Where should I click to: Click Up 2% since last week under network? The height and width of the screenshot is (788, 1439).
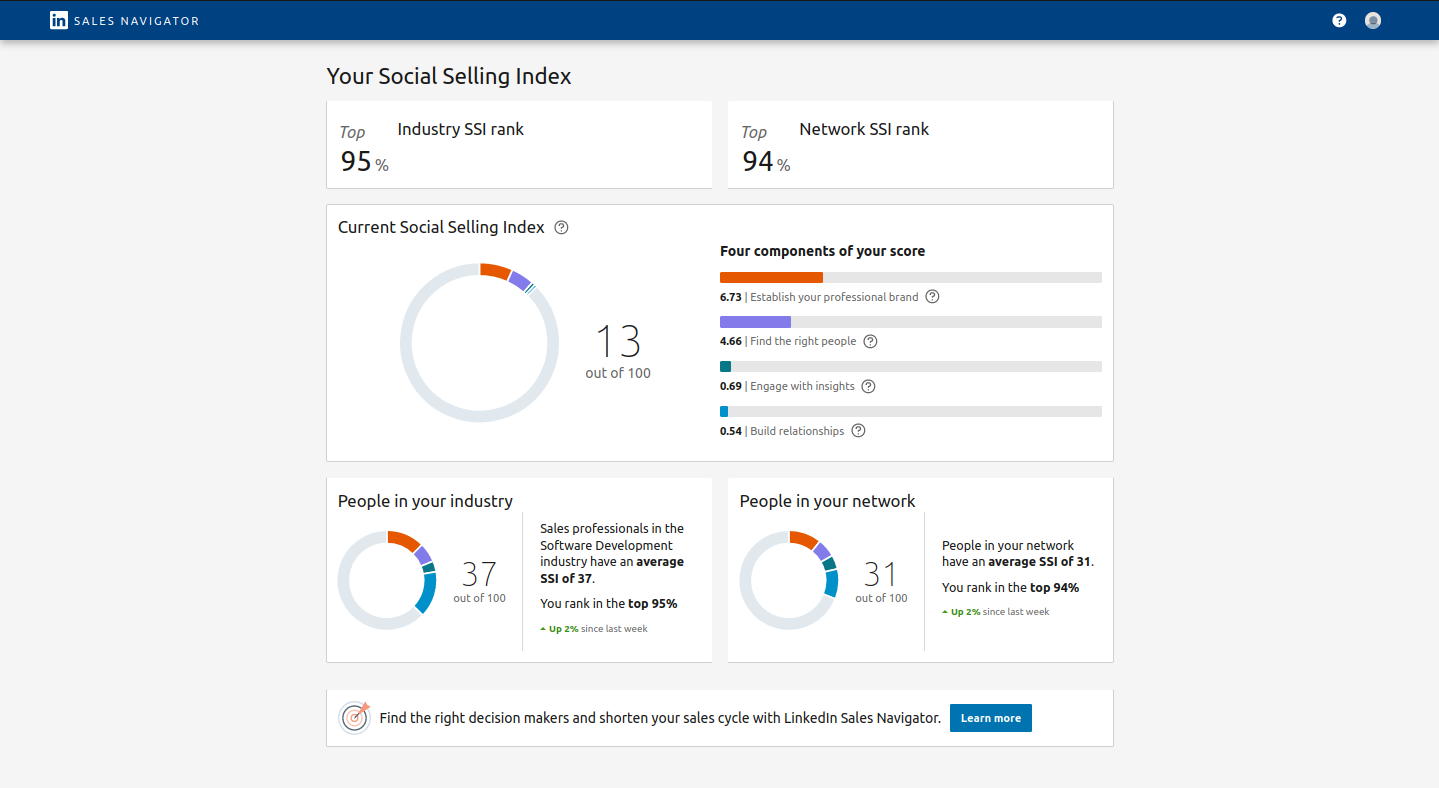coord(996,612)
